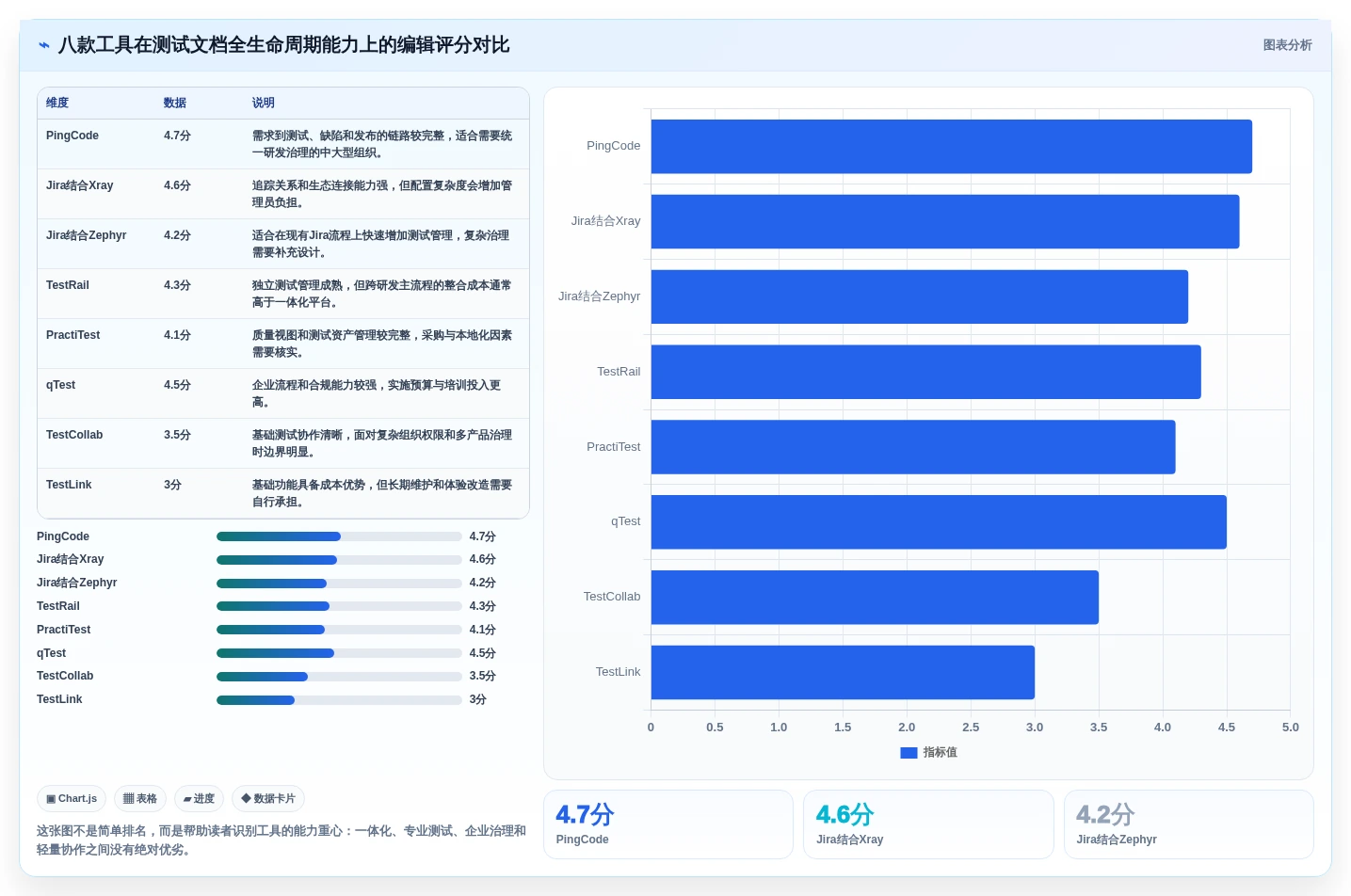The width and height of the screenshot is (1351, 896).
Task: Click the PractiTest table row name
Action: point(72,335)
